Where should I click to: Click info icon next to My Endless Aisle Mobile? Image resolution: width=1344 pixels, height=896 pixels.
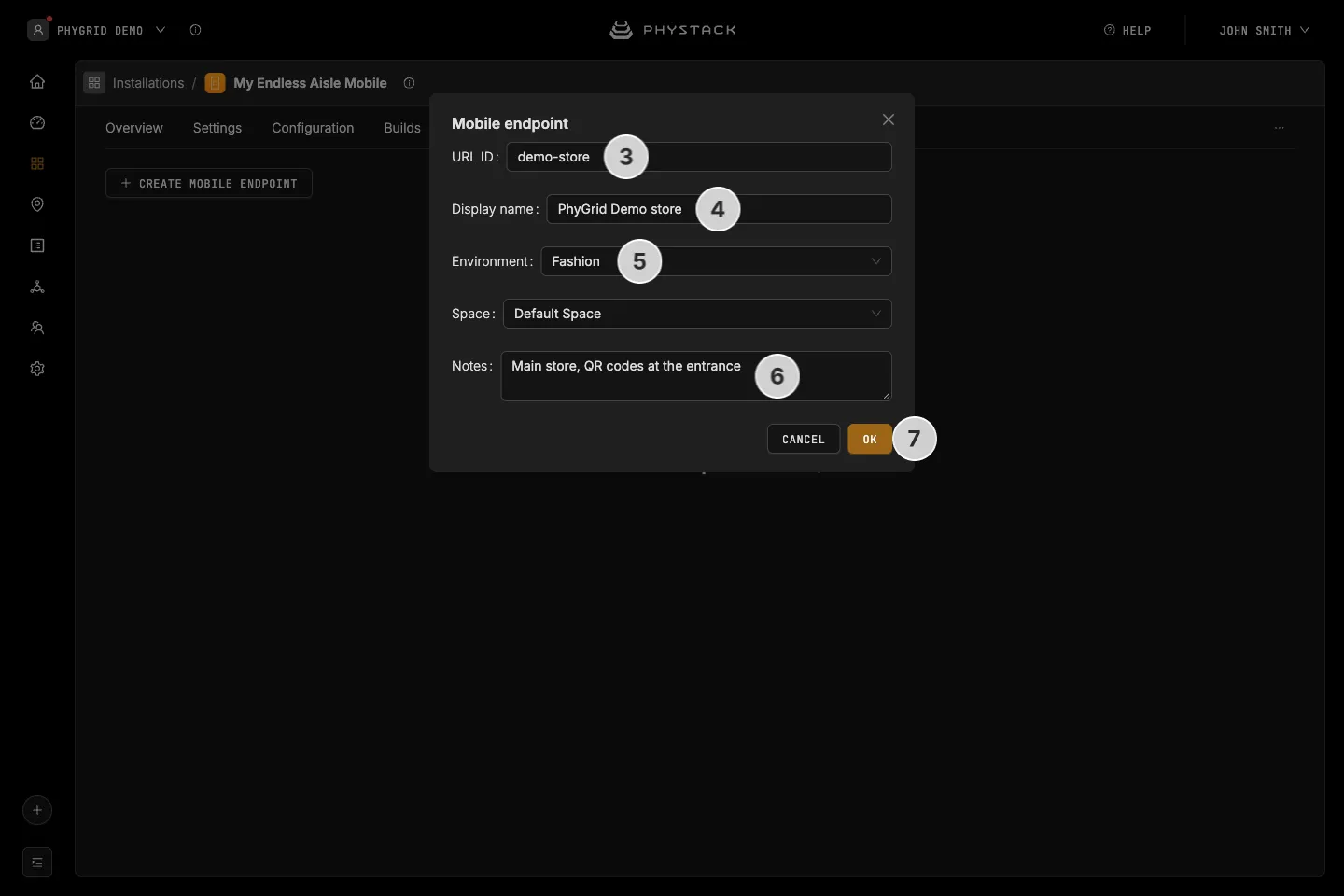tap(409, 83)
